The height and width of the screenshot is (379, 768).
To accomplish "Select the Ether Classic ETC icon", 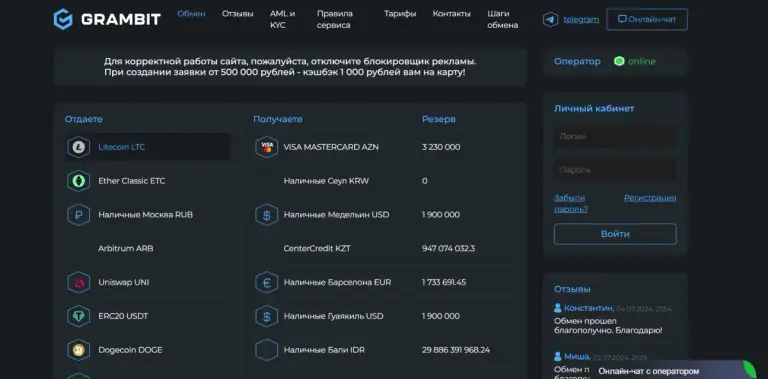I will (x=78, y=181).
